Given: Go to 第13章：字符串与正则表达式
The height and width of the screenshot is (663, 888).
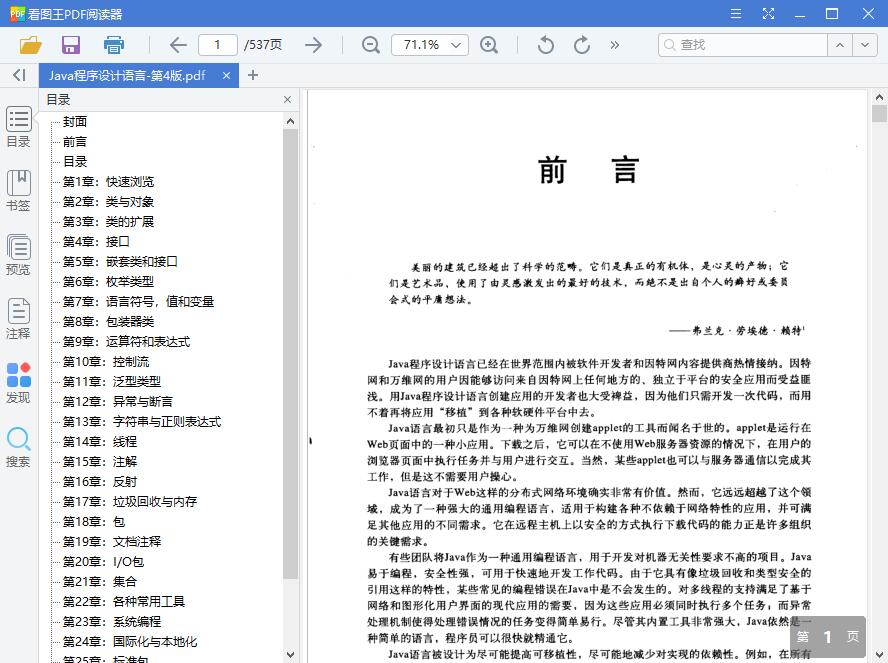Looking at the screenshot, I should coord(142,422).
